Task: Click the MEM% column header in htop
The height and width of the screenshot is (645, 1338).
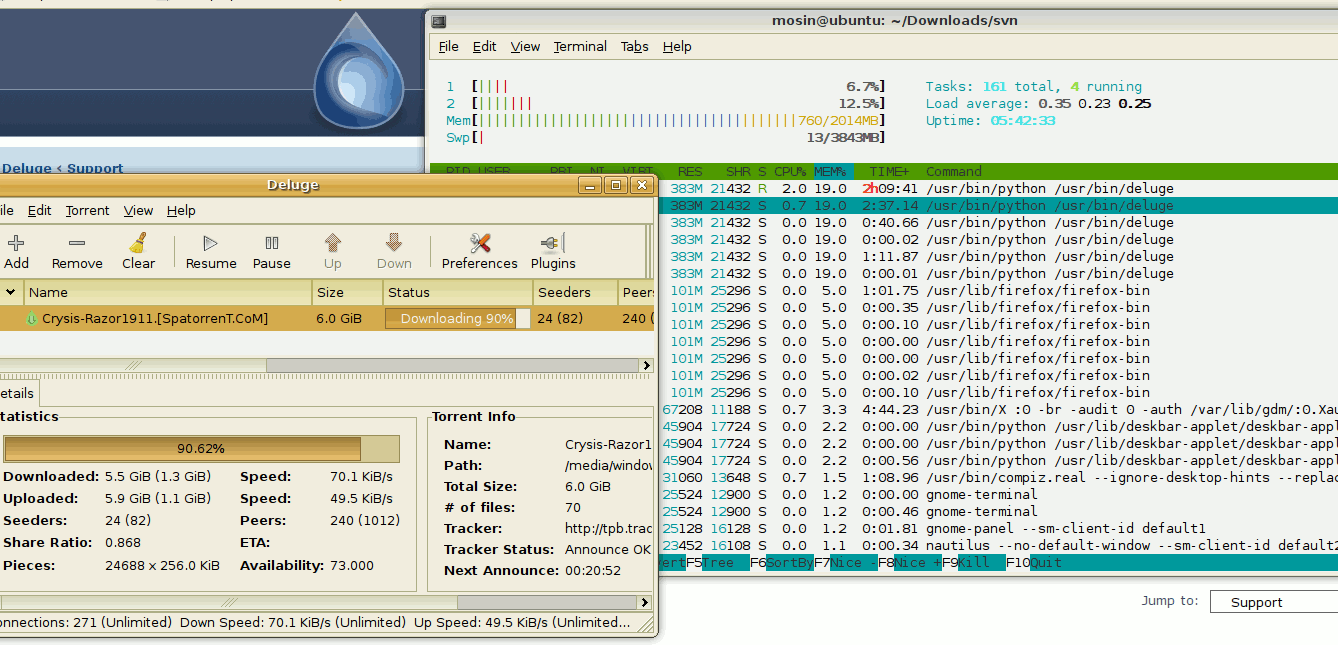Action: click(x=832, y=171)
